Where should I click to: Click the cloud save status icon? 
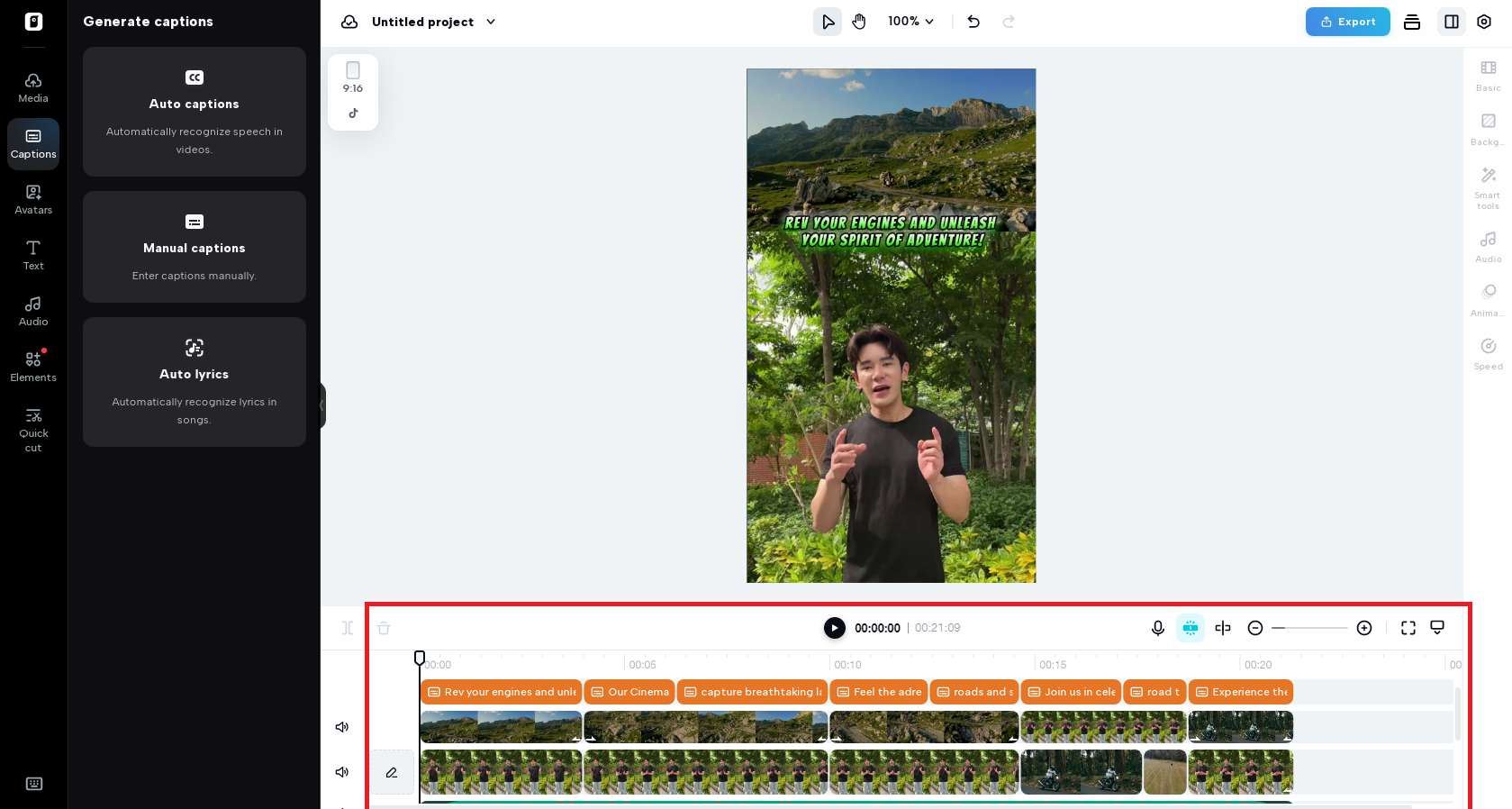pos(349,22)
